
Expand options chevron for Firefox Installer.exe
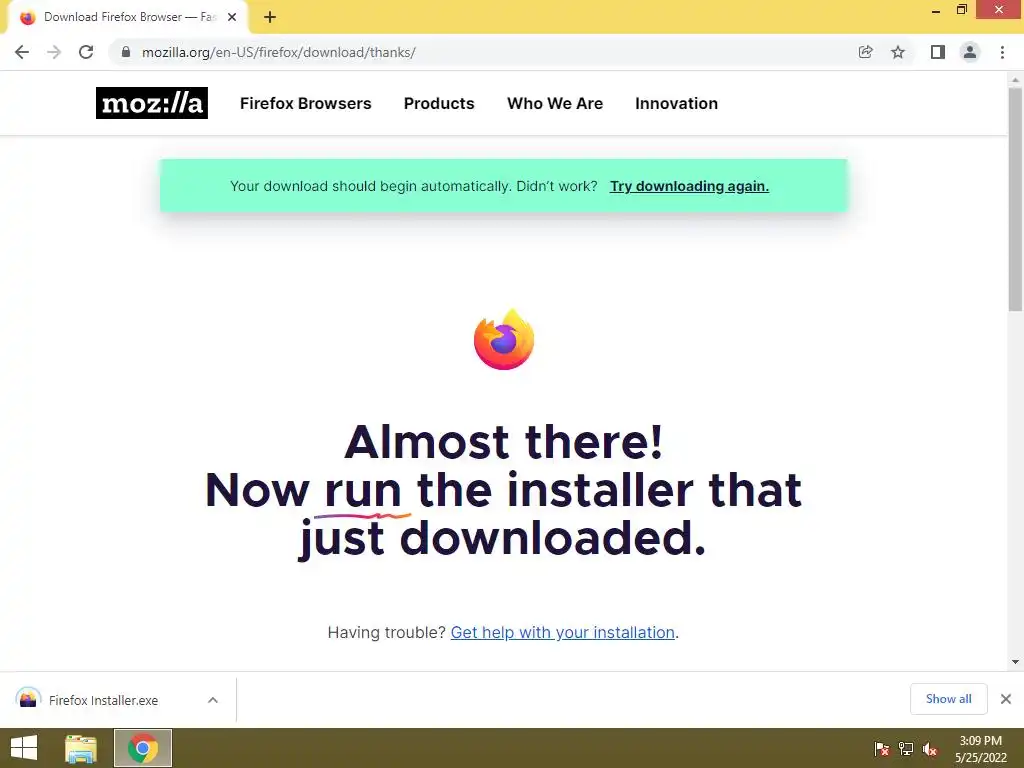213,700
